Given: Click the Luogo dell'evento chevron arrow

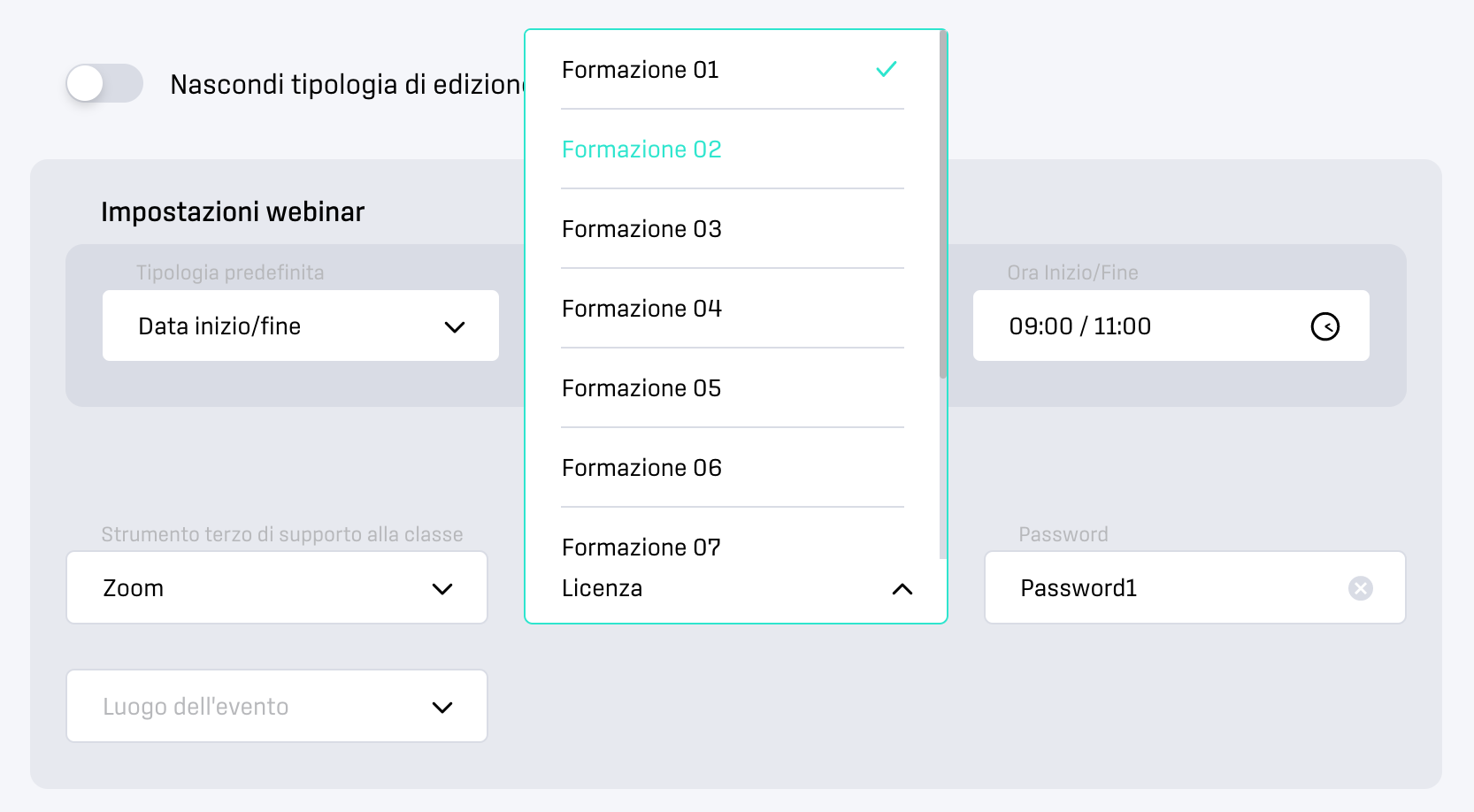Looking at the screenshot, I should pyautogui.click(x=441, y=708).
